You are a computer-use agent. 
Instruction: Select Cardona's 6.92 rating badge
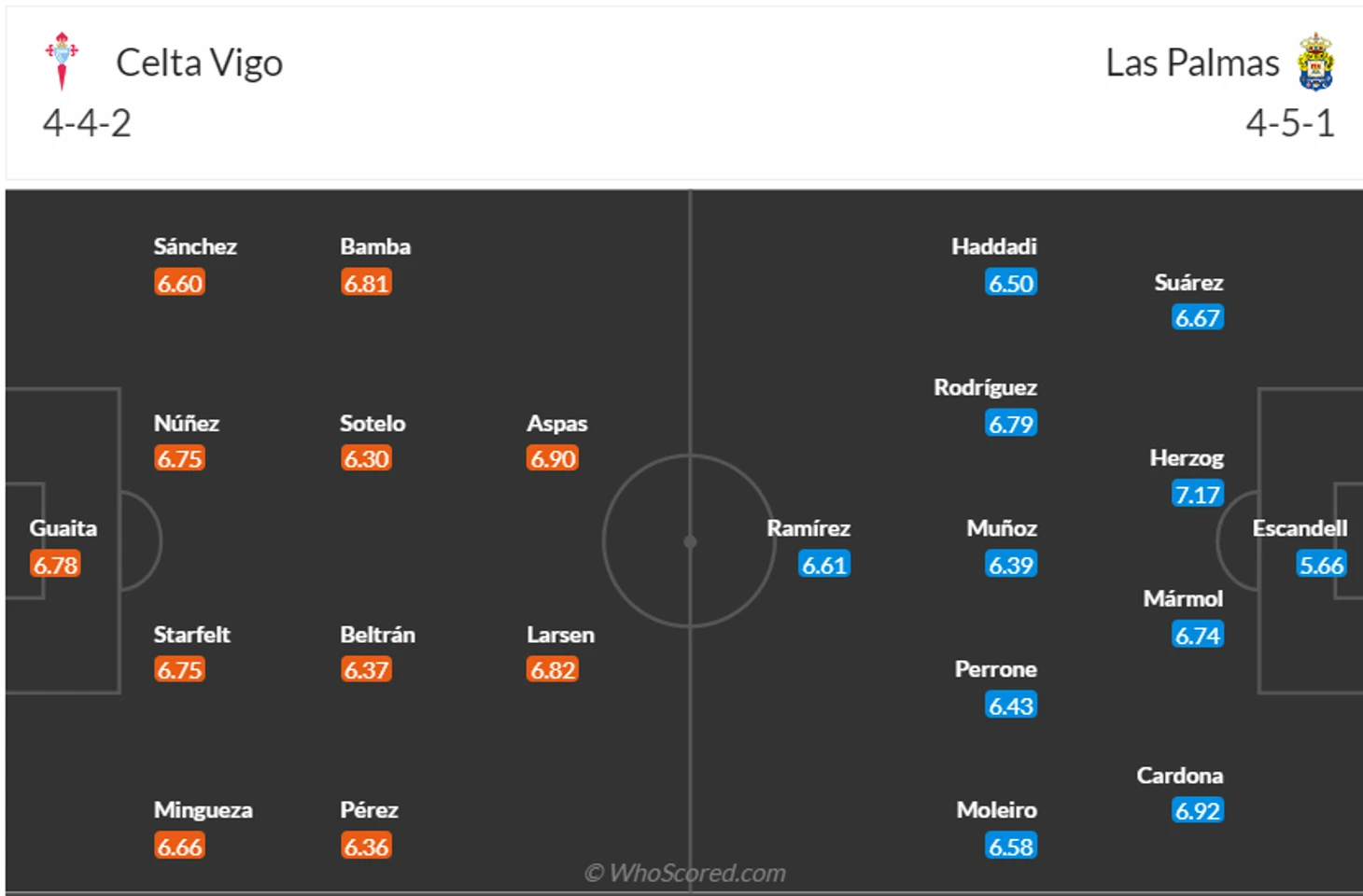click(1198, 810)
